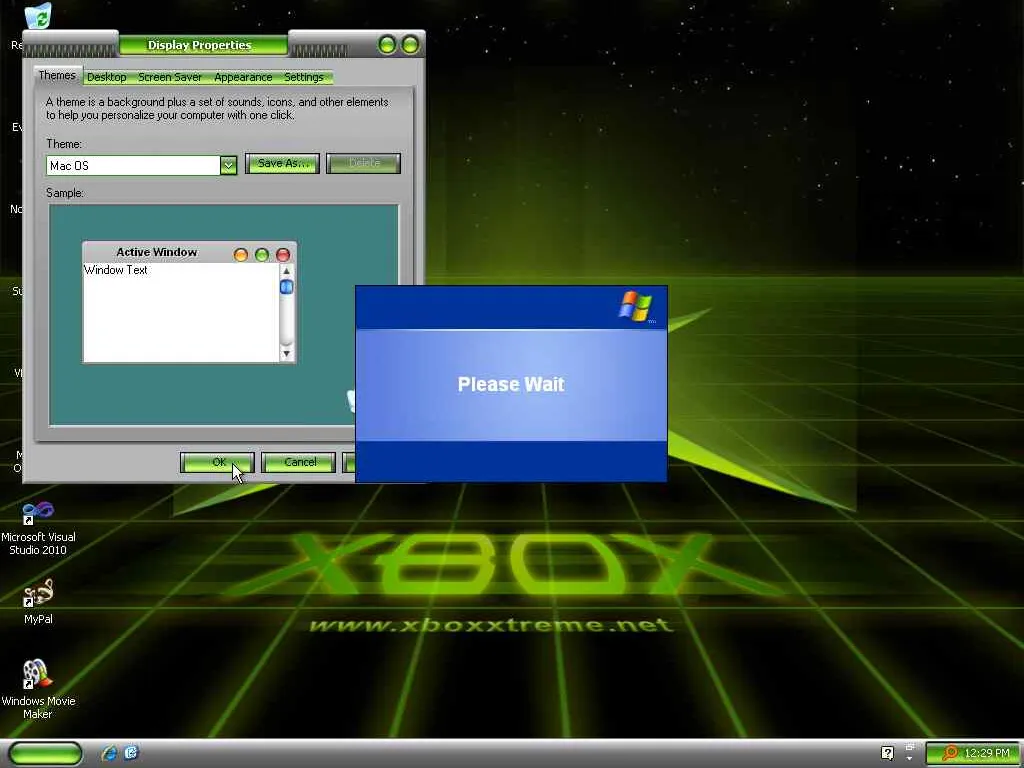Click sample window scrollbar up arrow
1024x768 pixels.
(286, 270)
